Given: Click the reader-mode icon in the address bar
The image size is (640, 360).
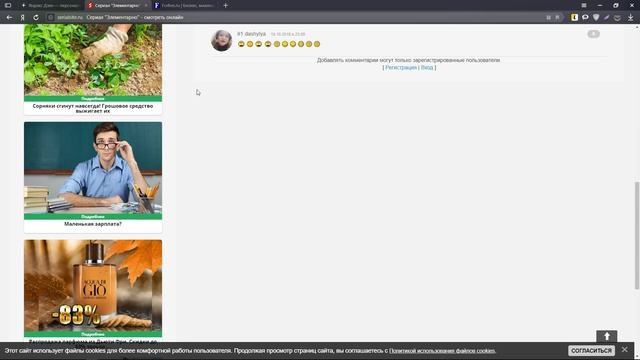Looking at the screenshot, I should 549,18.
